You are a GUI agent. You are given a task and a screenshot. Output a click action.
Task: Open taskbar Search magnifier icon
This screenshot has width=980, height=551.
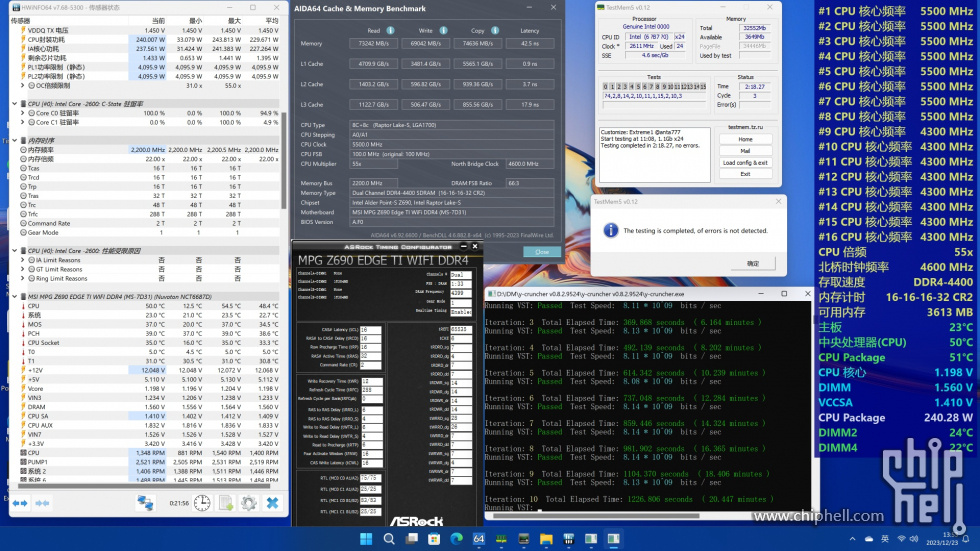pos(389,539)
